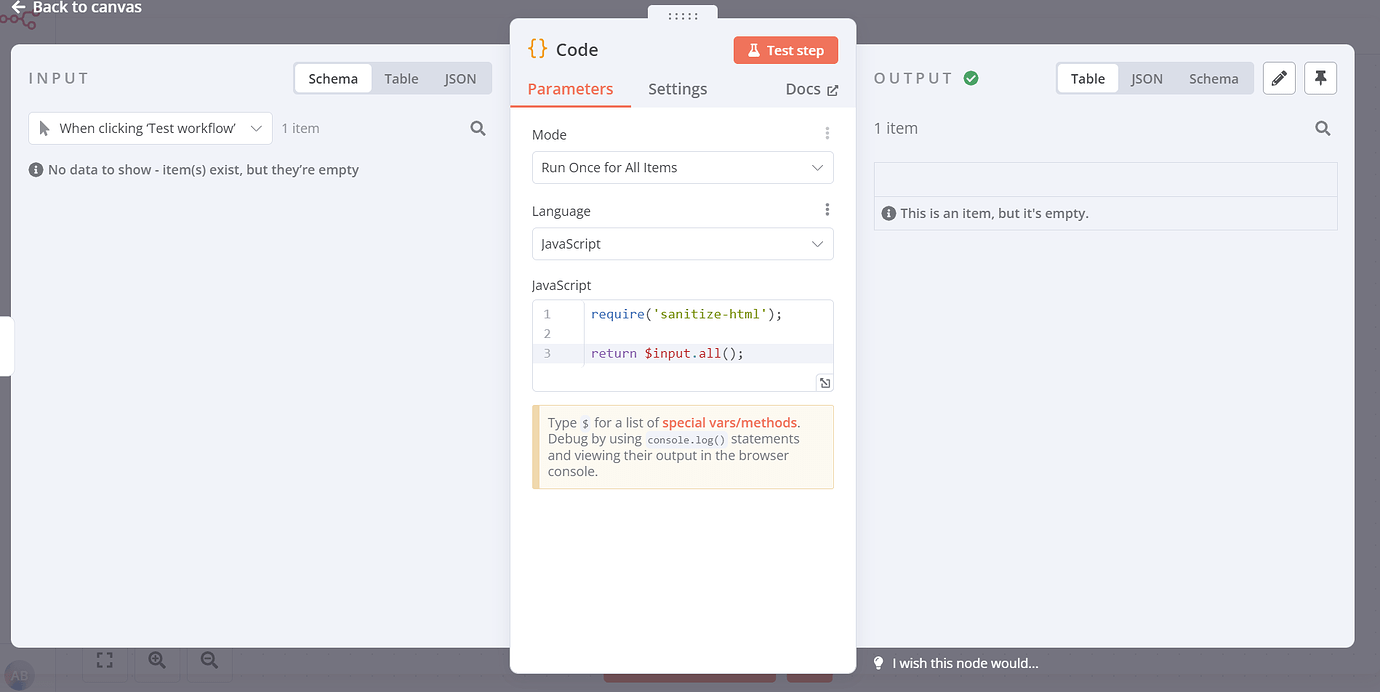The height and width of the screenshot is (692, 1380).
Task: Edit the output data with the pencil icon
Action: pyautogui.click(x=1279, y=78)
